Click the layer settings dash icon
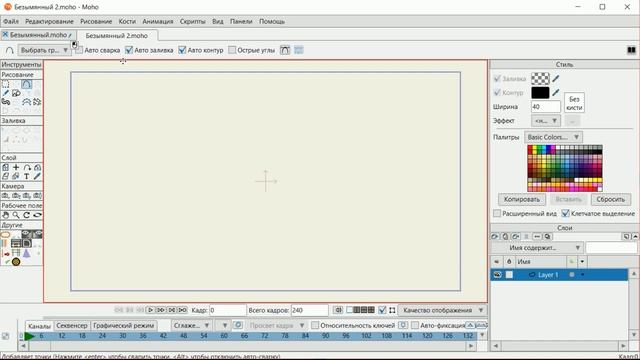The width and height of the screenshot is (640, 360). (537, 236)
